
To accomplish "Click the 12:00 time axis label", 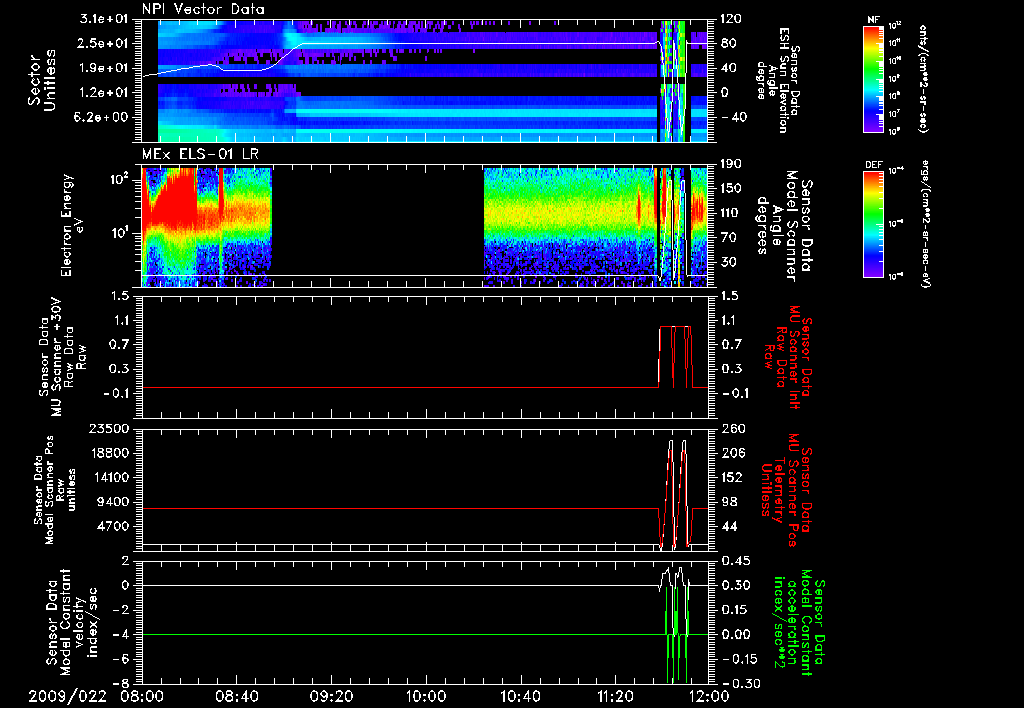I will (709, 696).
